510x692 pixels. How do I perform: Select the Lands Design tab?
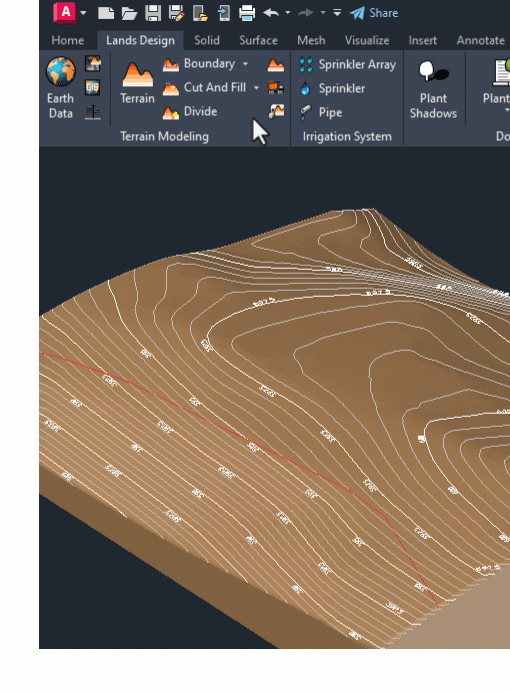pyautogui.click(x=140, y=40)
